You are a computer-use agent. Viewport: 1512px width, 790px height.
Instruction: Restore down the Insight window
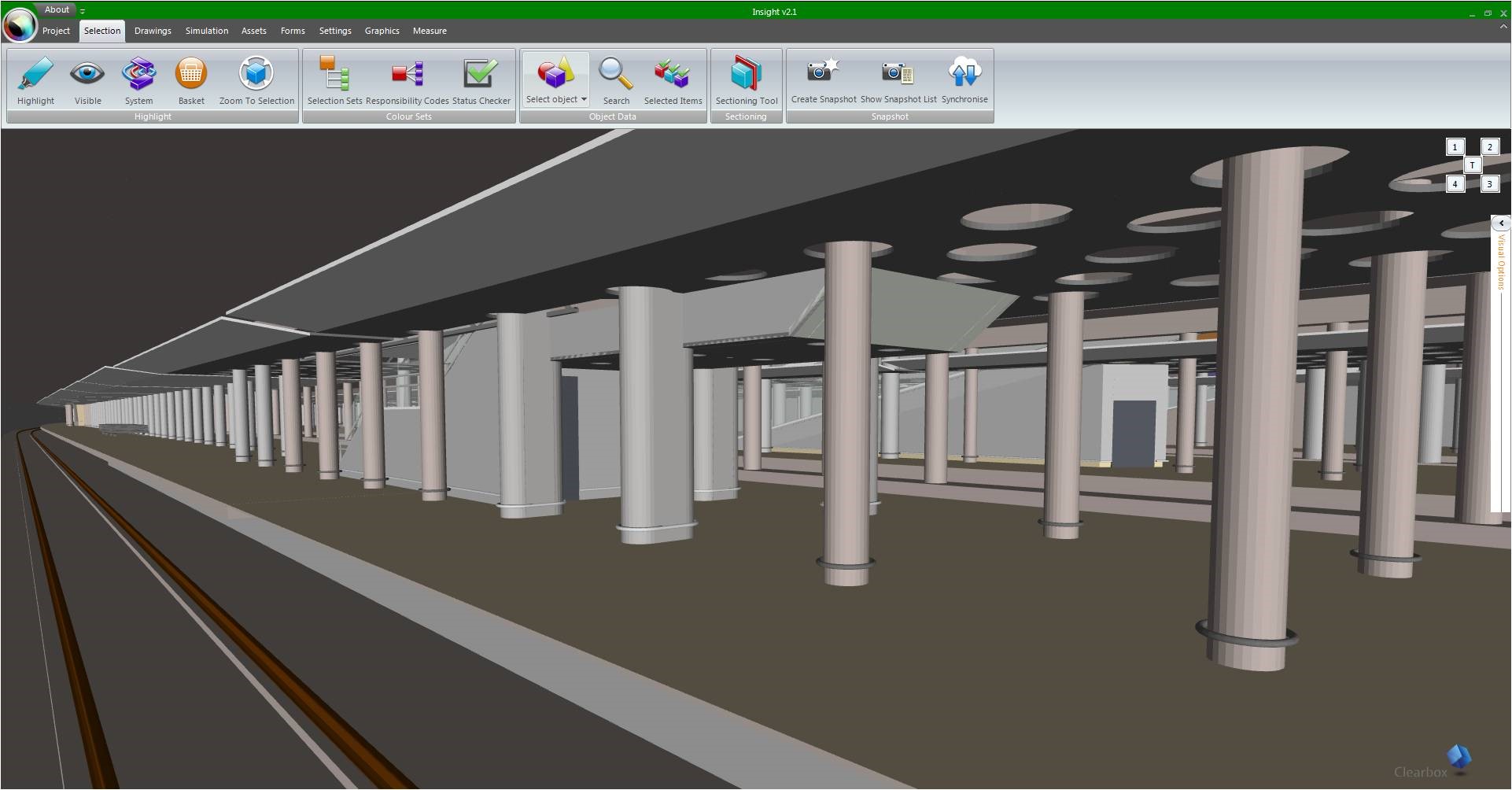[x=1488, y=13]
